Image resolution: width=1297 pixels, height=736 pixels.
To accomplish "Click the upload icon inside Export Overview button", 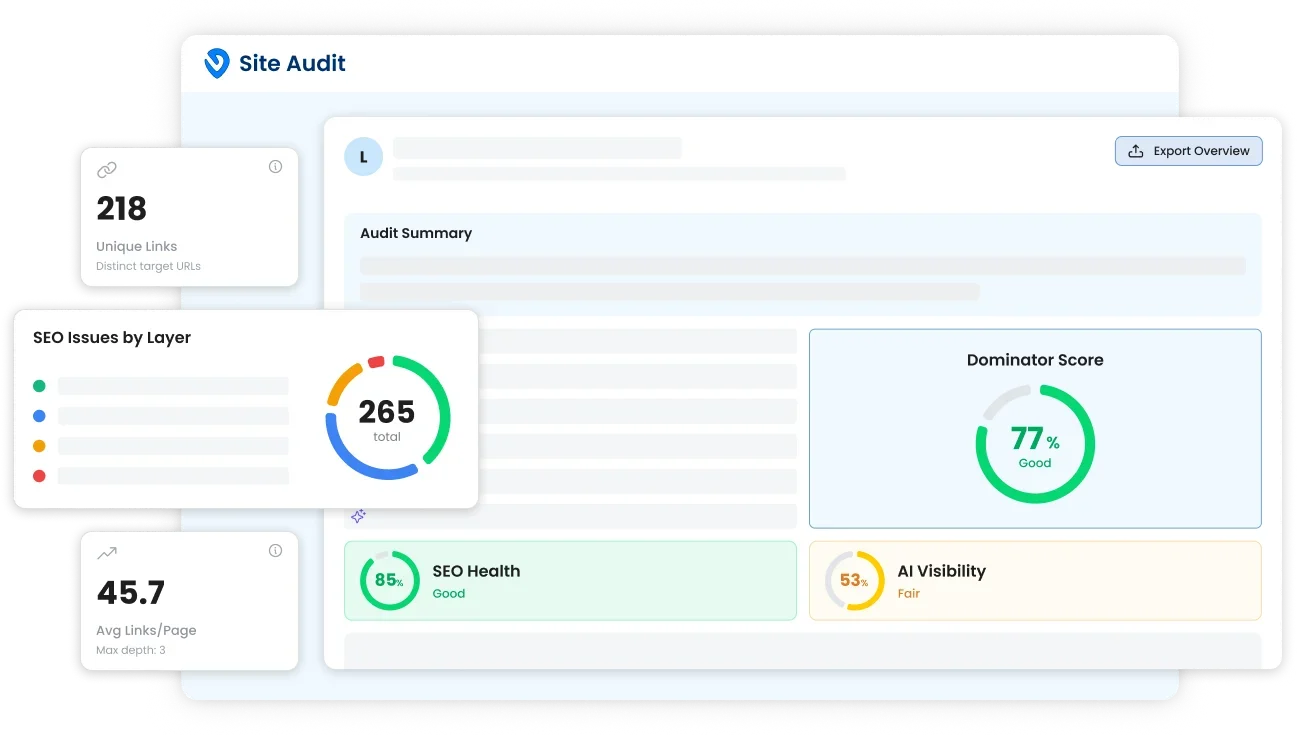I will [x=1135, y=150].
